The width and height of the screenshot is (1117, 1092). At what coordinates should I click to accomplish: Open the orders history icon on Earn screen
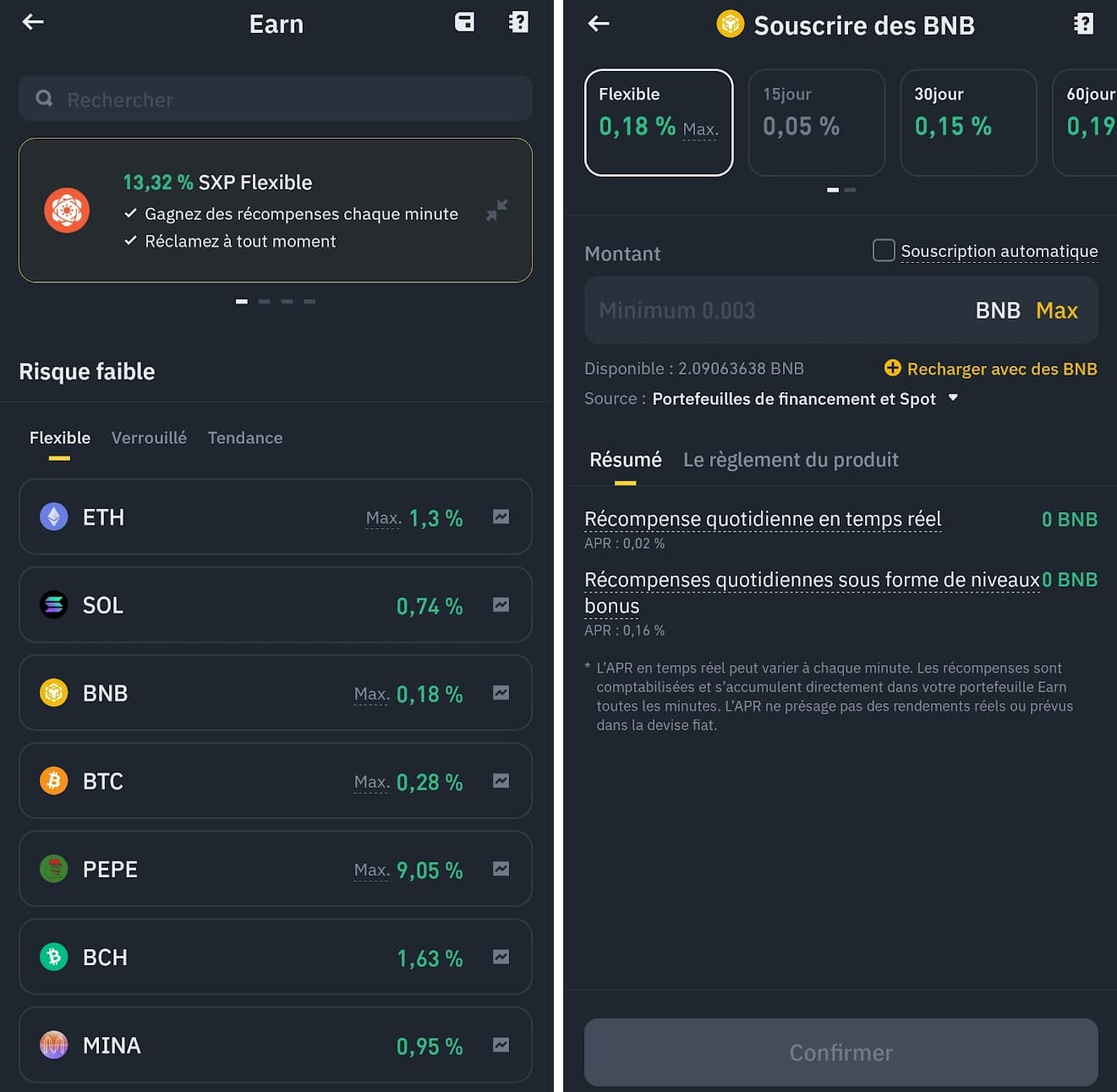464,22
